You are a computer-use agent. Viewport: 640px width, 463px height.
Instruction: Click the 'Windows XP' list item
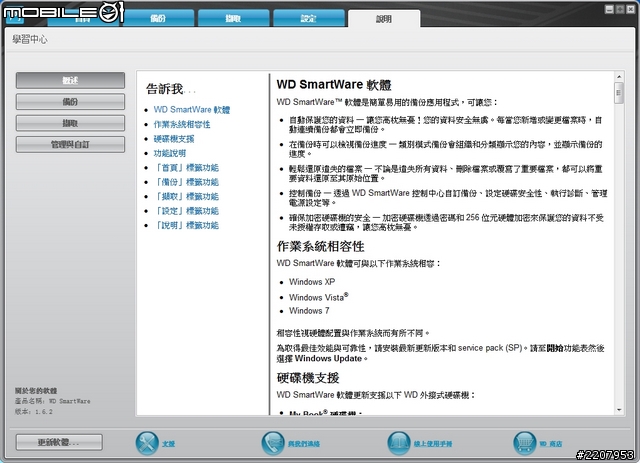click(x=312, y=282)
